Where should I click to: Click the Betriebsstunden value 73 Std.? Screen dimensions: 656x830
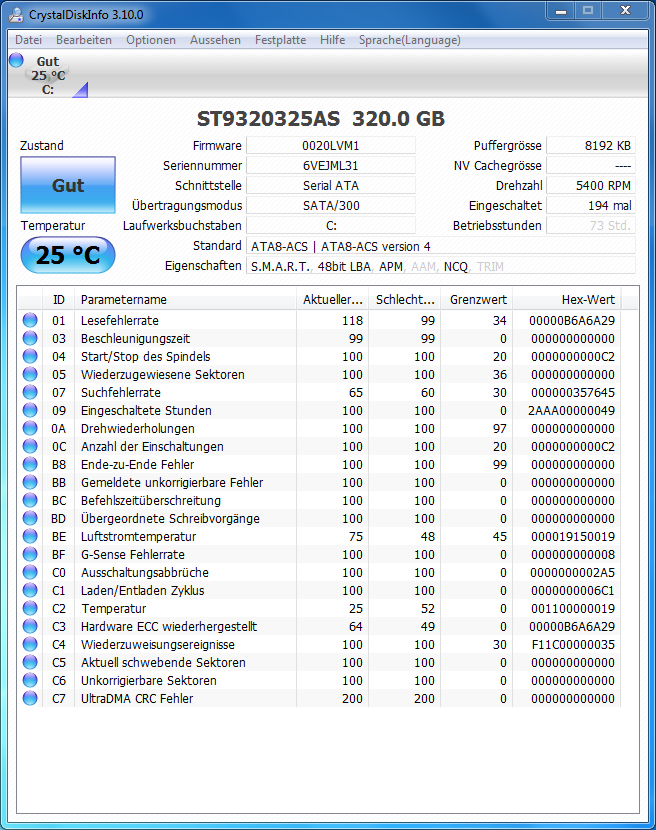click(x=590, y=225)
